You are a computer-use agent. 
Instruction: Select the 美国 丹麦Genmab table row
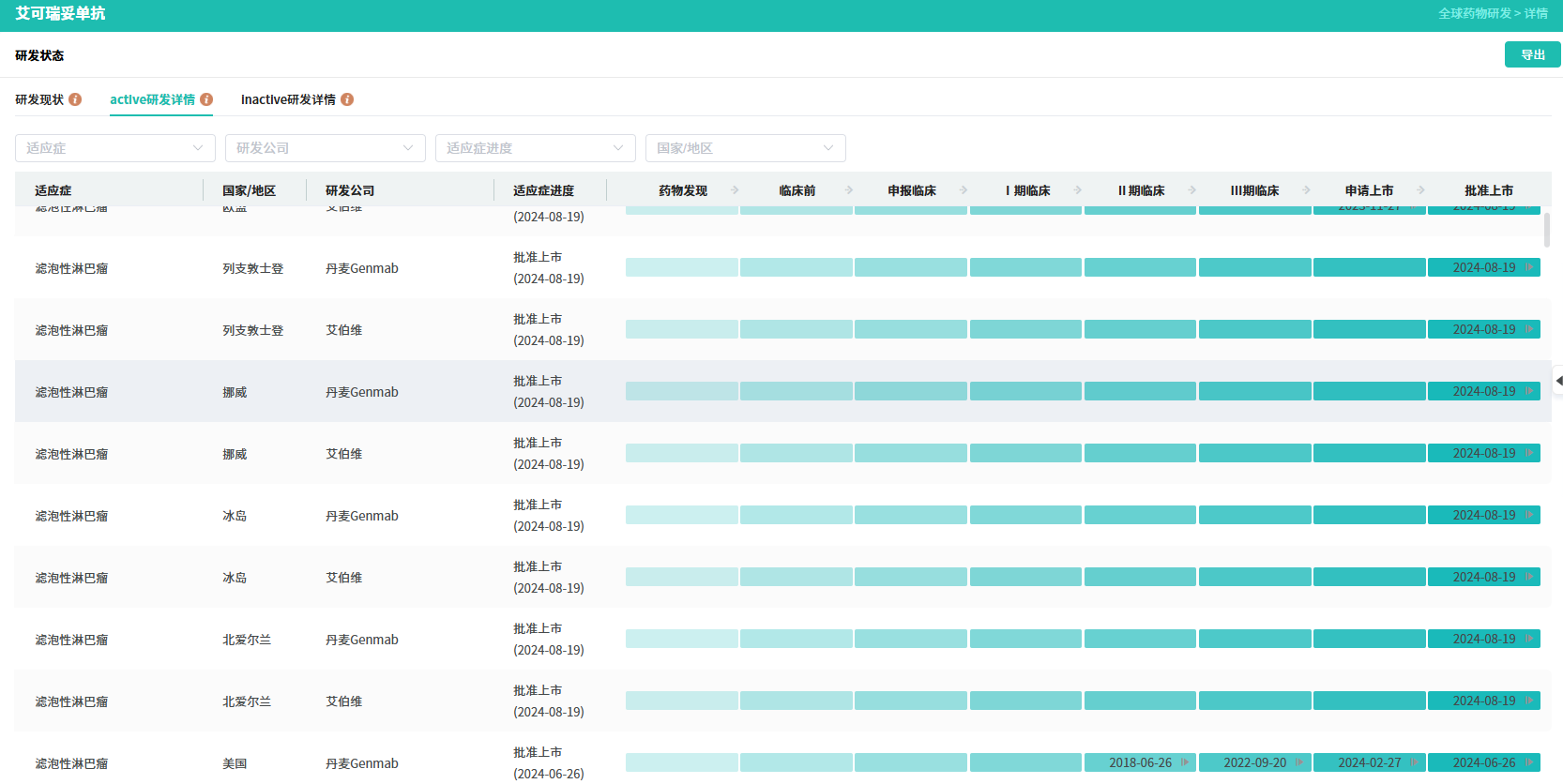click(x=783, y=762)
